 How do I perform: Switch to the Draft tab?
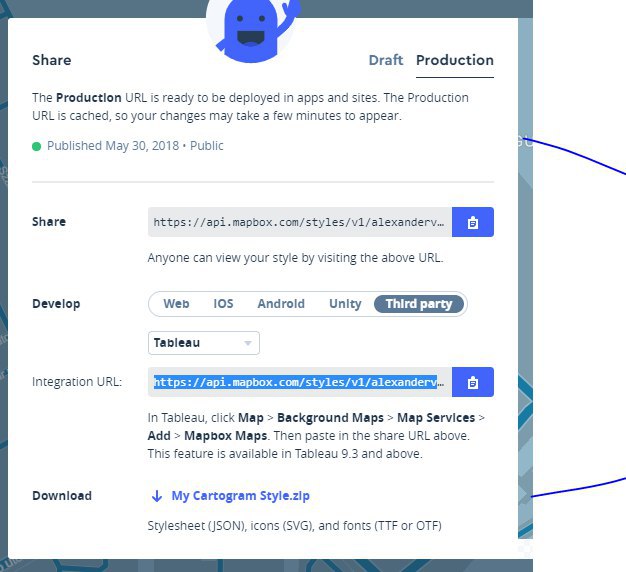[386, 60]
